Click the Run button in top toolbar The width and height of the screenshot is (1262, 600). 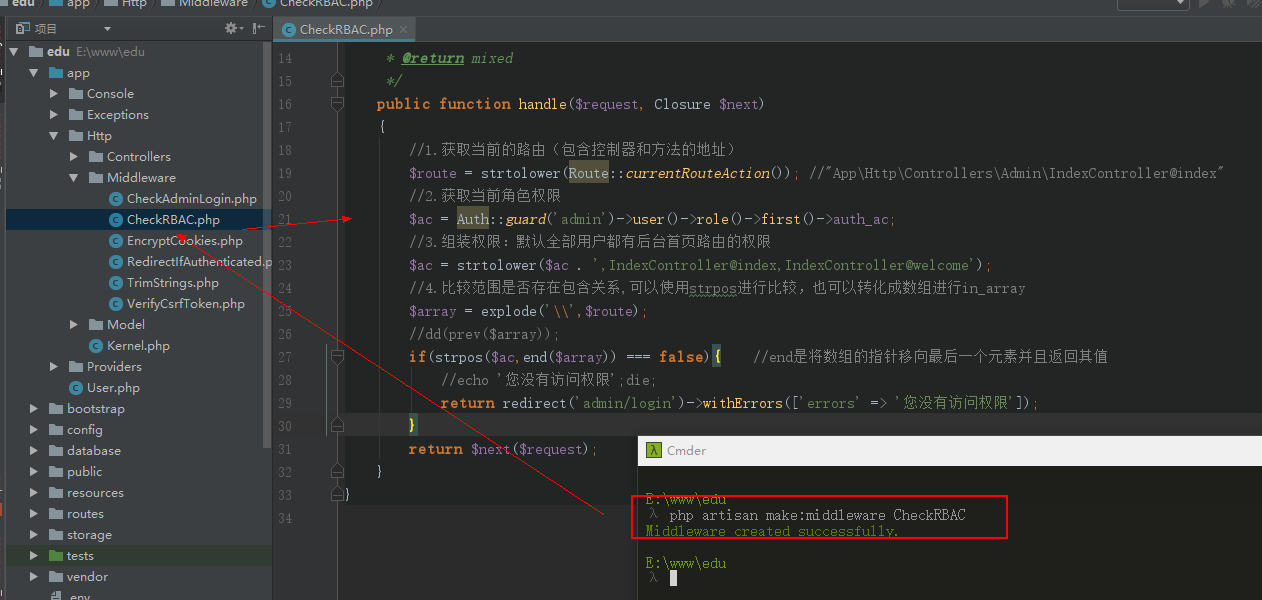[1204, 3]
